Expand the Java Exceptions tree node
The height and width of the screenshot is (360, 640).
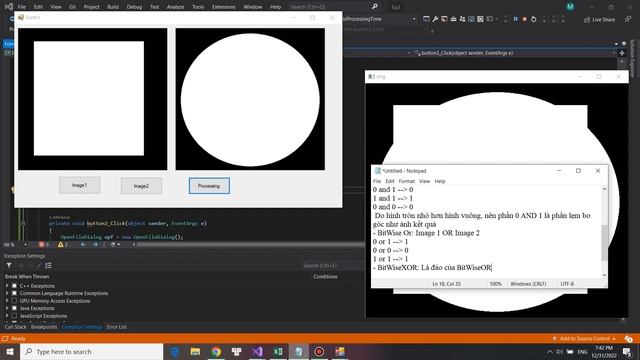(7, 308)
